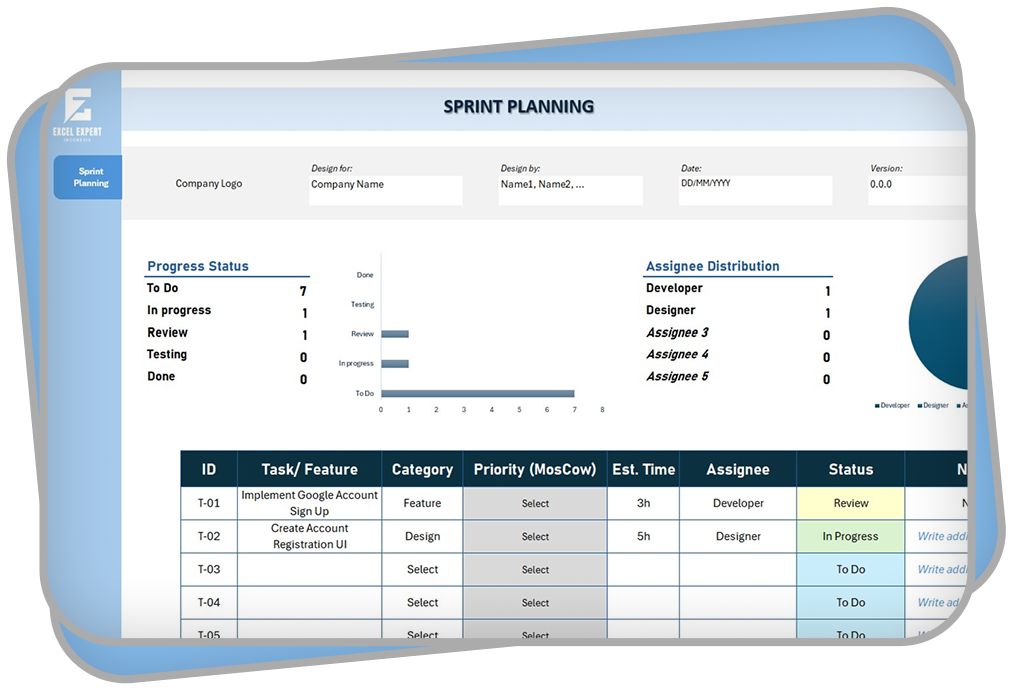1013x691 pixels.
Task: Click the Design by names field
Action: (x=570, y=190)
